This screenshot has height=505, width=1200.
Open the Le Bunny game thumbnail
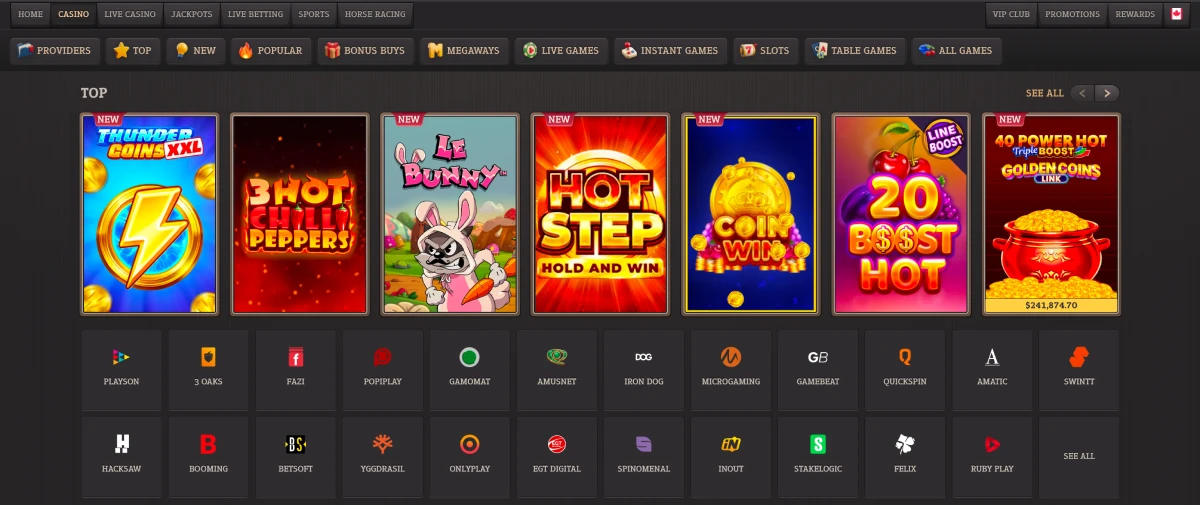point(450,214)
